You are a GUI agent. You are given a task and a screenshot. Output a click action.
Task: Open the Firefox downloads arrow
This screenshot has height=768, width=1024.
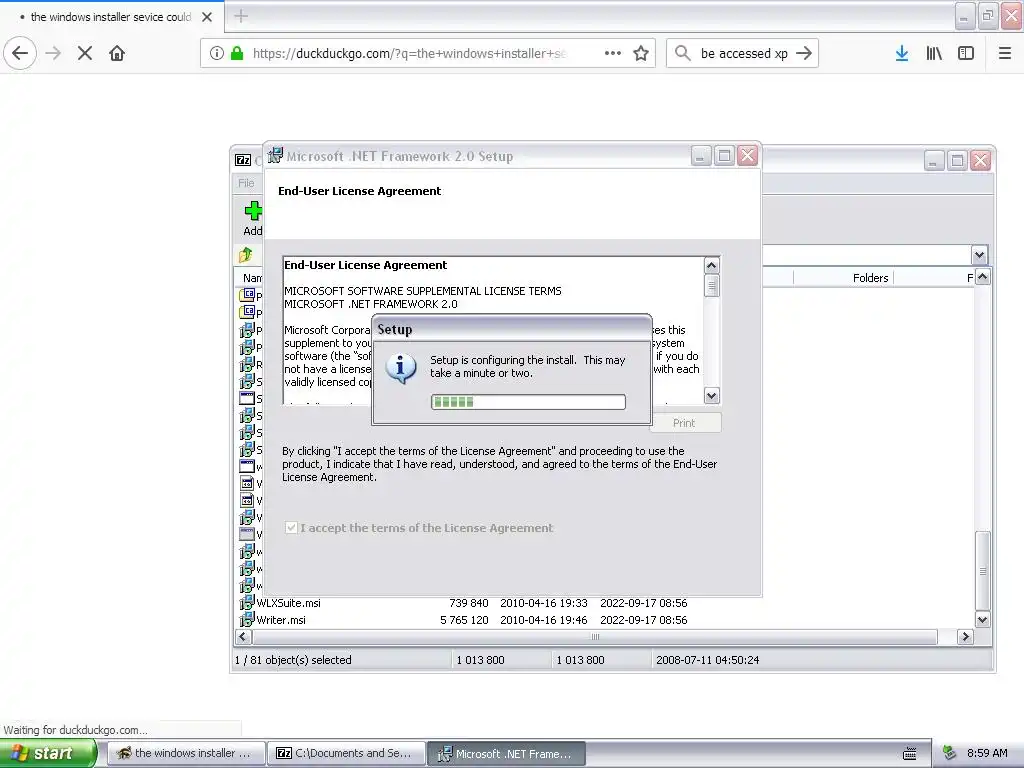902,54
